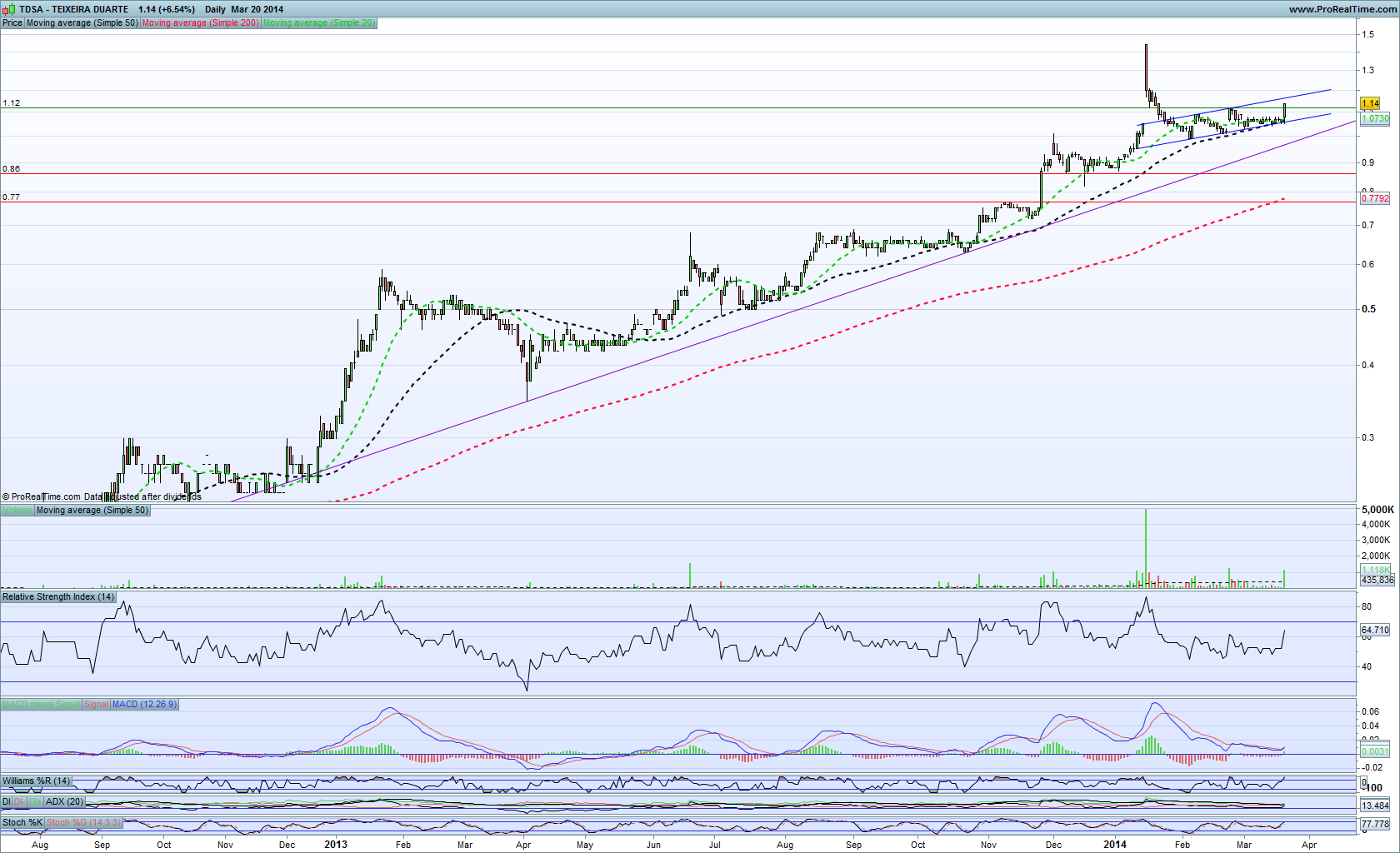
Task: Select the Stoch %K label
Action: (x=22, y=823)
